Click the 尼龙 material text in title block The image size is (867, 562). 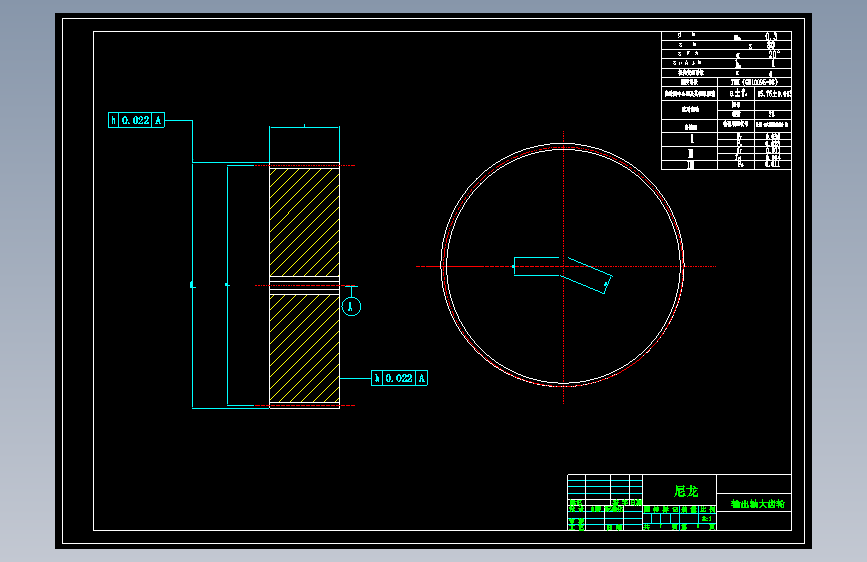[686, 491]
